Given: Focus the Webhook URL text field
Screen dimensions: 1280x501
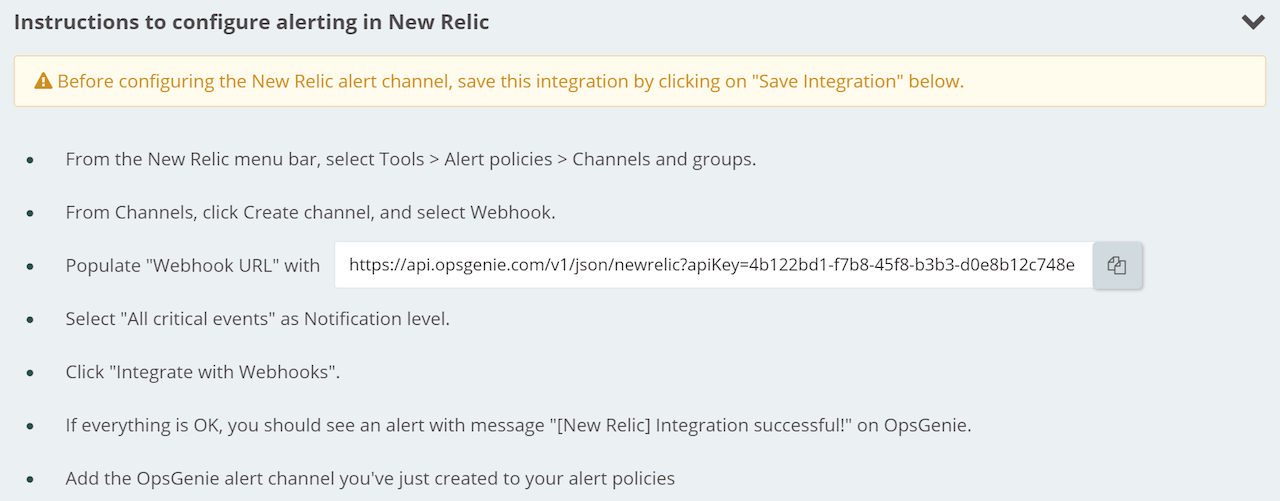Looking at the screenshot, I should click(713, 266).
